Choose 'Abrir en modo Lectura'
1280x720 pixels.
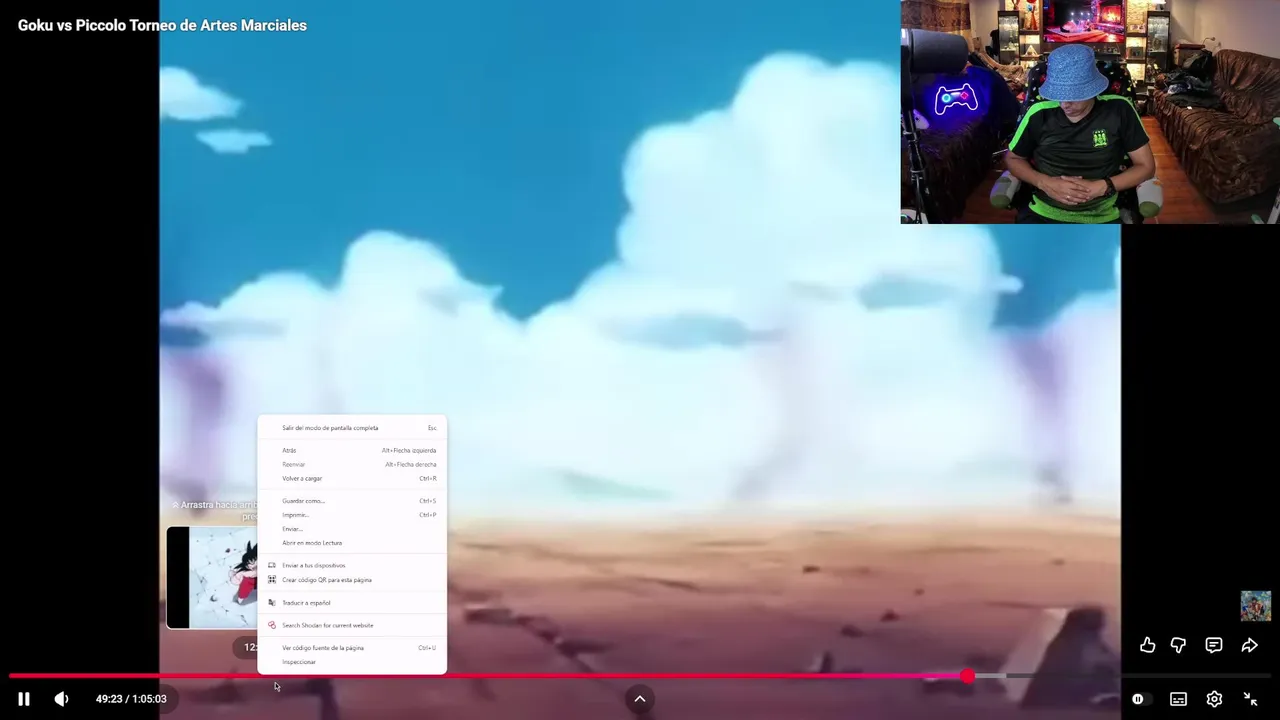click(352, 543)
